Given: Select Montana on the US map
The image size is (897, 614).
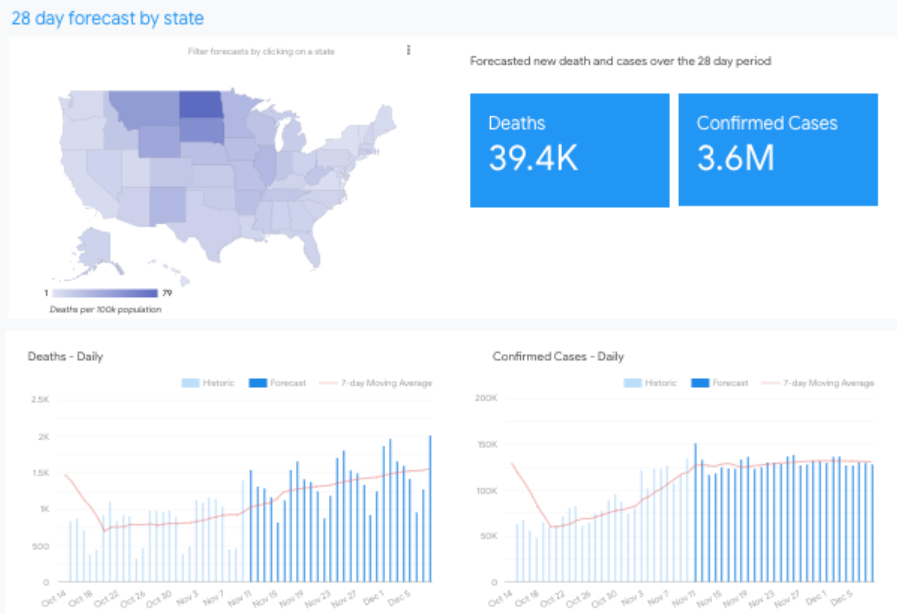Looking at the screenshot, I should coord(144,108).
